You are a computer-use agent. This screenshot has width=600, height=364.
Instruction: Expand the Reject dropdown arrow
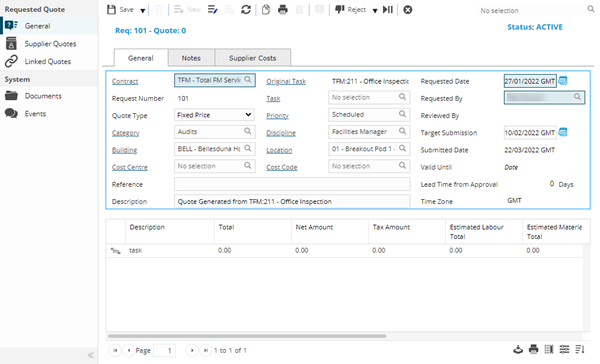point(375,10)
